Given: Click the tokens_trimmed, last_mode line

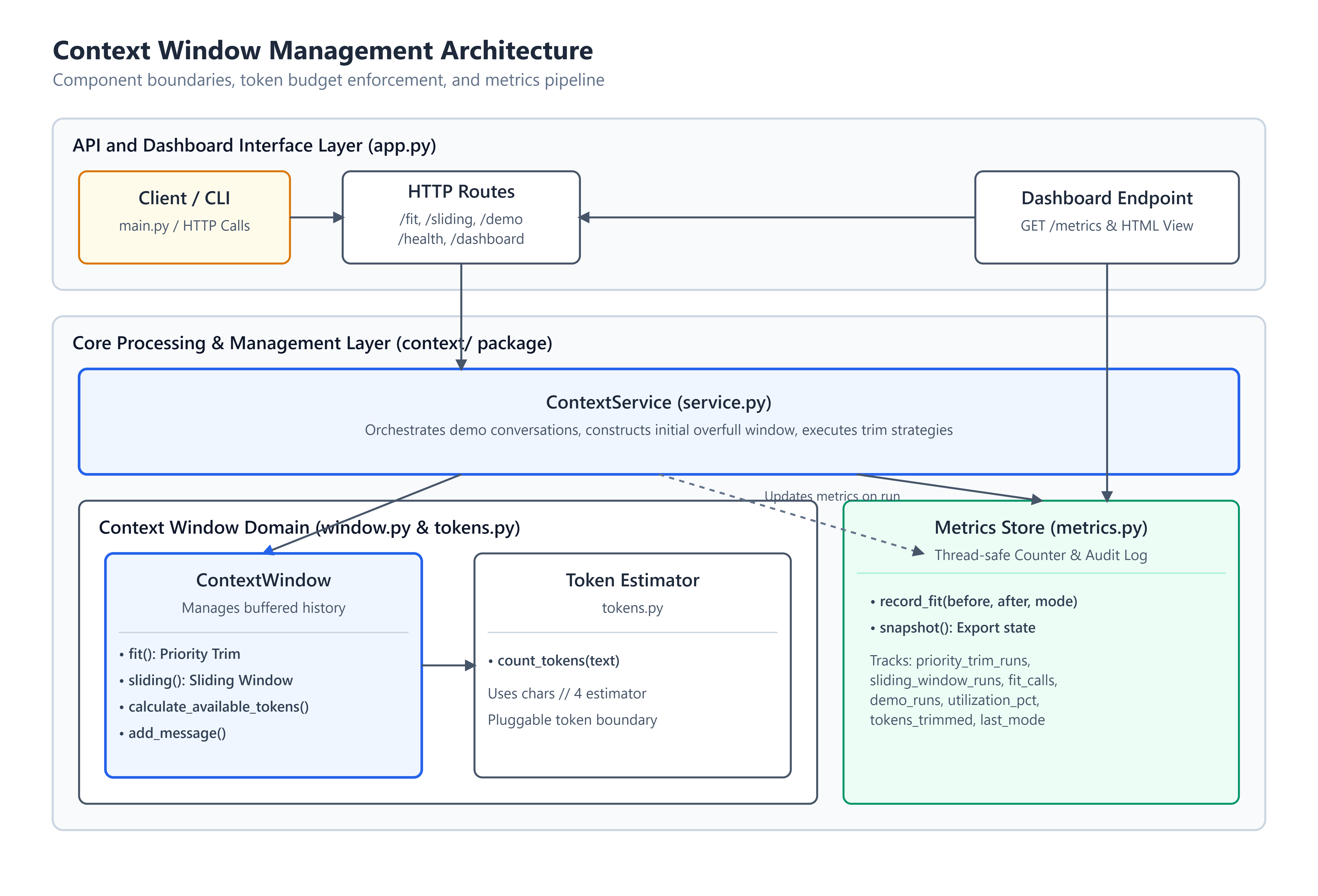Looking at the screenshot, I should tap(957, 720).
